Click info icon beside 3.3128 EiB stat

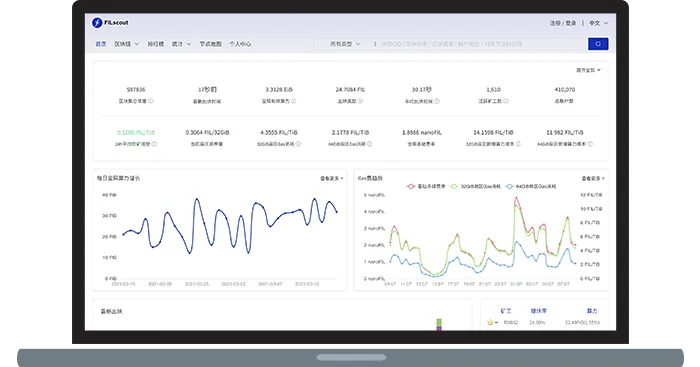click(x=293, y=101)
